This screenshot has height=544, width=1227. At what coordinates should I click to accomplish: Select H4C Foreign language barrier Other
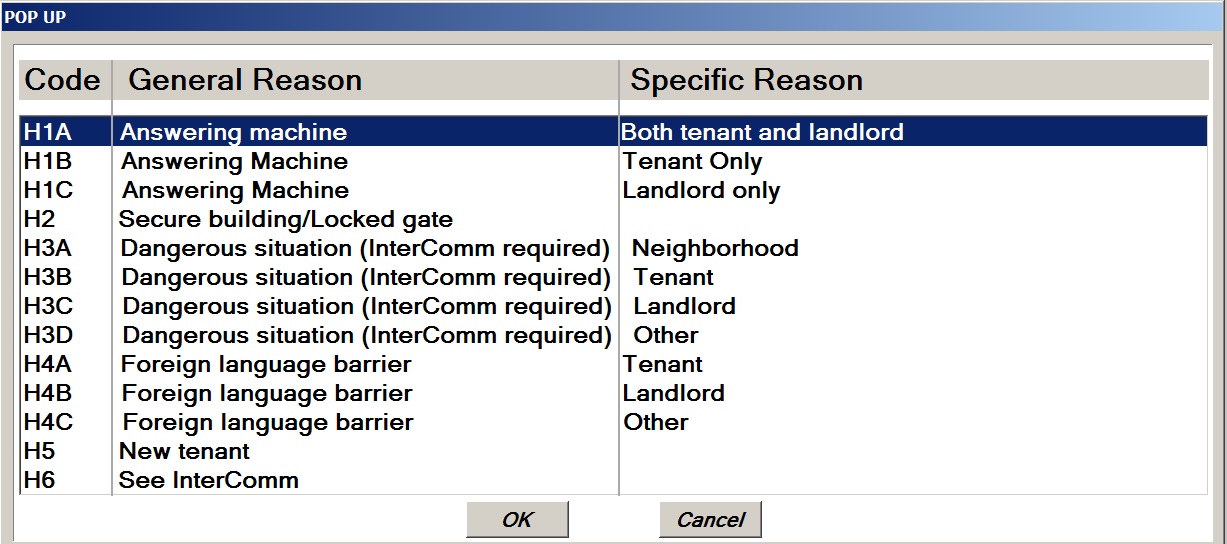[x=267, y=422]
